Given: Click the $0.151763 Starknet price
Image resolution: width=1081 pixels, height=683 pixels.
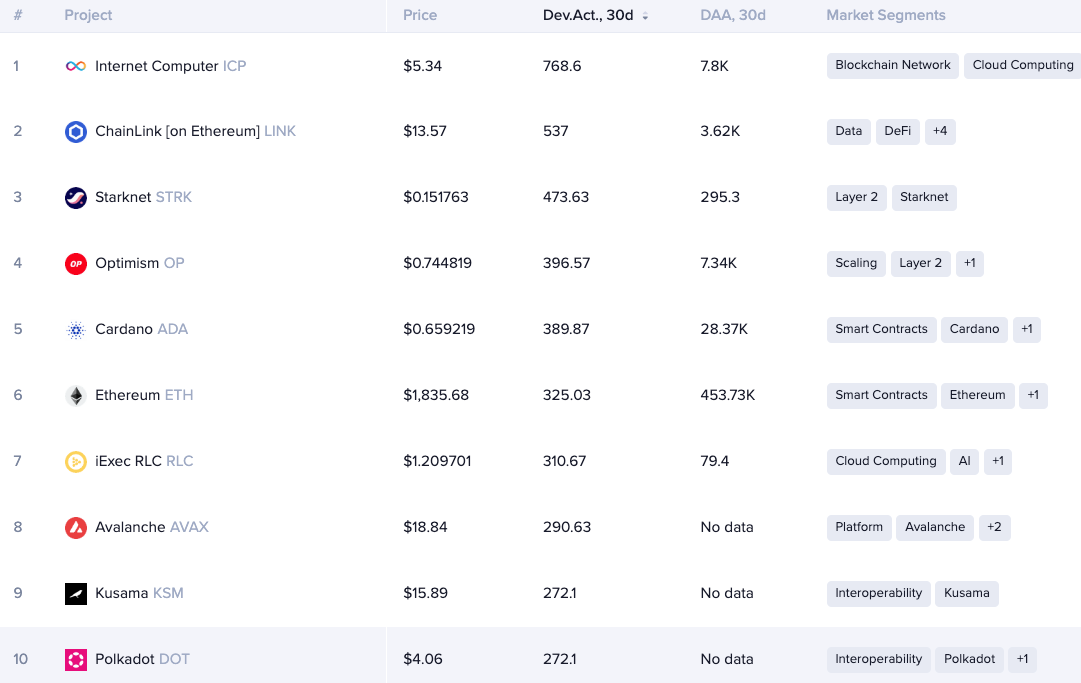Looking at the screenshot, I should pyautogui.click(x=436, y=197).
